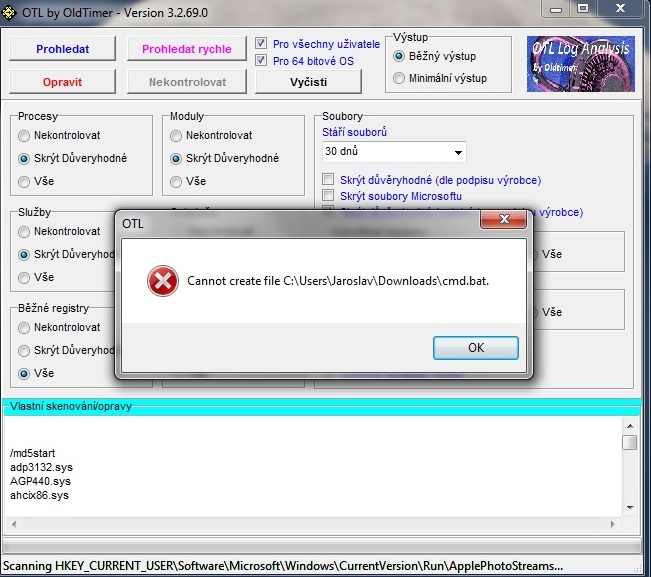651x577 pixels.
Task: Click the red error icon in dialog
Action: pyautogui.click(x=162, y=282)
